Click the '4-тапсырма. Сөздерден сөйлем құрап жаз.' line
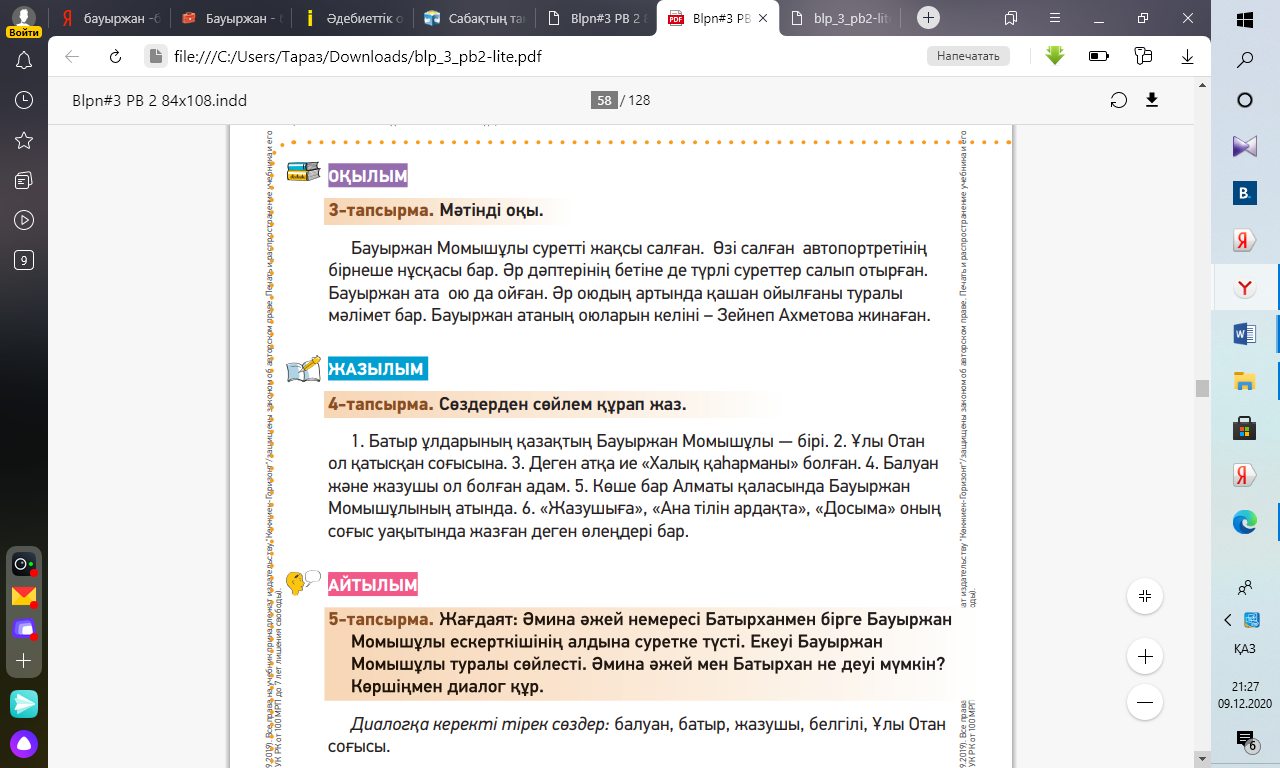The width and height of the screenshot is (1280, 768). [x=507, y=404]
